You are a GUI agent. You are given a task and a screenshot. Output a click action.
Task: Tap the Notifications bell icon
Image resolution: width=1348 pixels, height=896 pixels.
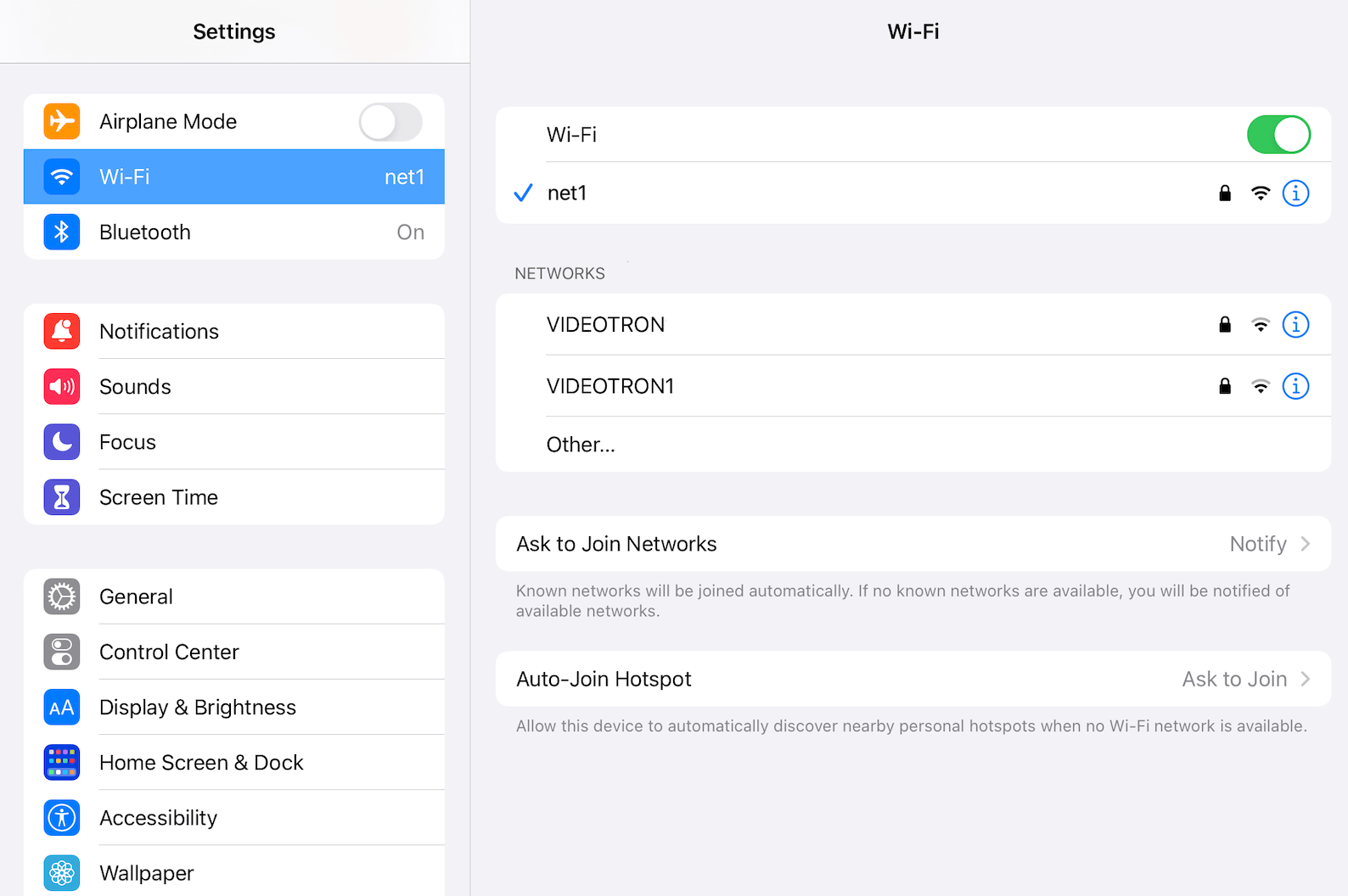tap(62, 332)
